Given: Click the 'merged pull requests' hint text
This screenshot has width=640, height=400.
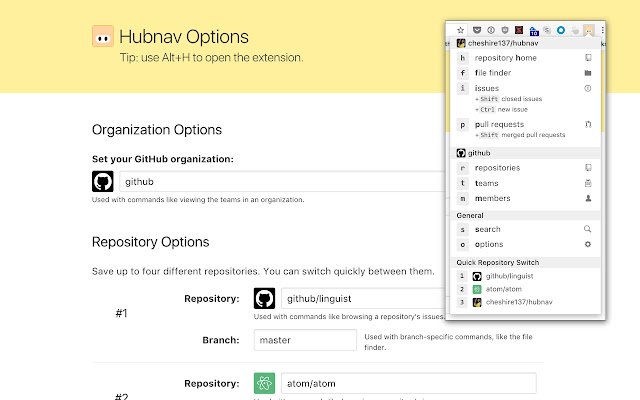Looking at the screenshot, I should point(533,135).
